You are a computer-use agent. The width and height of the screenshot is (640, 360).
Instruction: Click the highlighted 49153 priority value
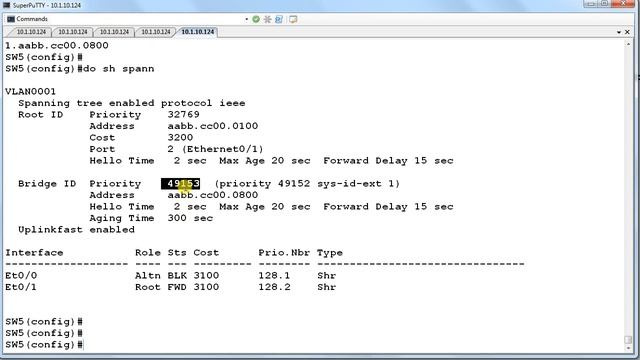(x=180, y=184)
